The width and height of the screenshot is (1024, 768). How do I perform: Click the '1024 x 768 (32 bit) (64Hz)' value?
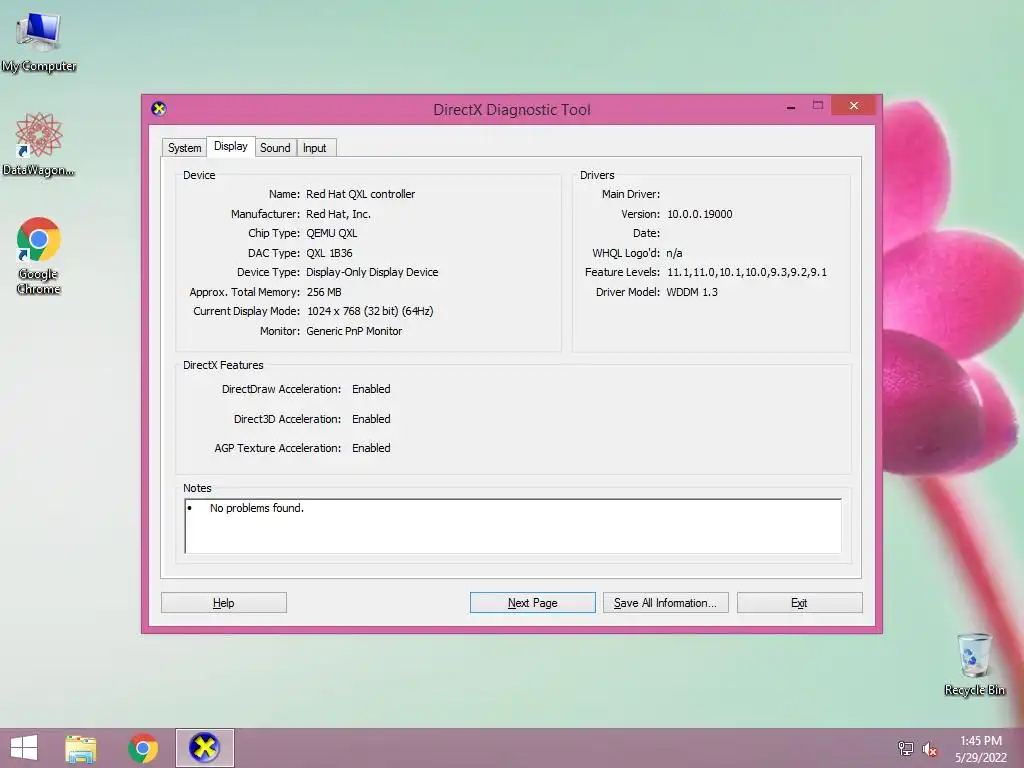tap(370, 312)
